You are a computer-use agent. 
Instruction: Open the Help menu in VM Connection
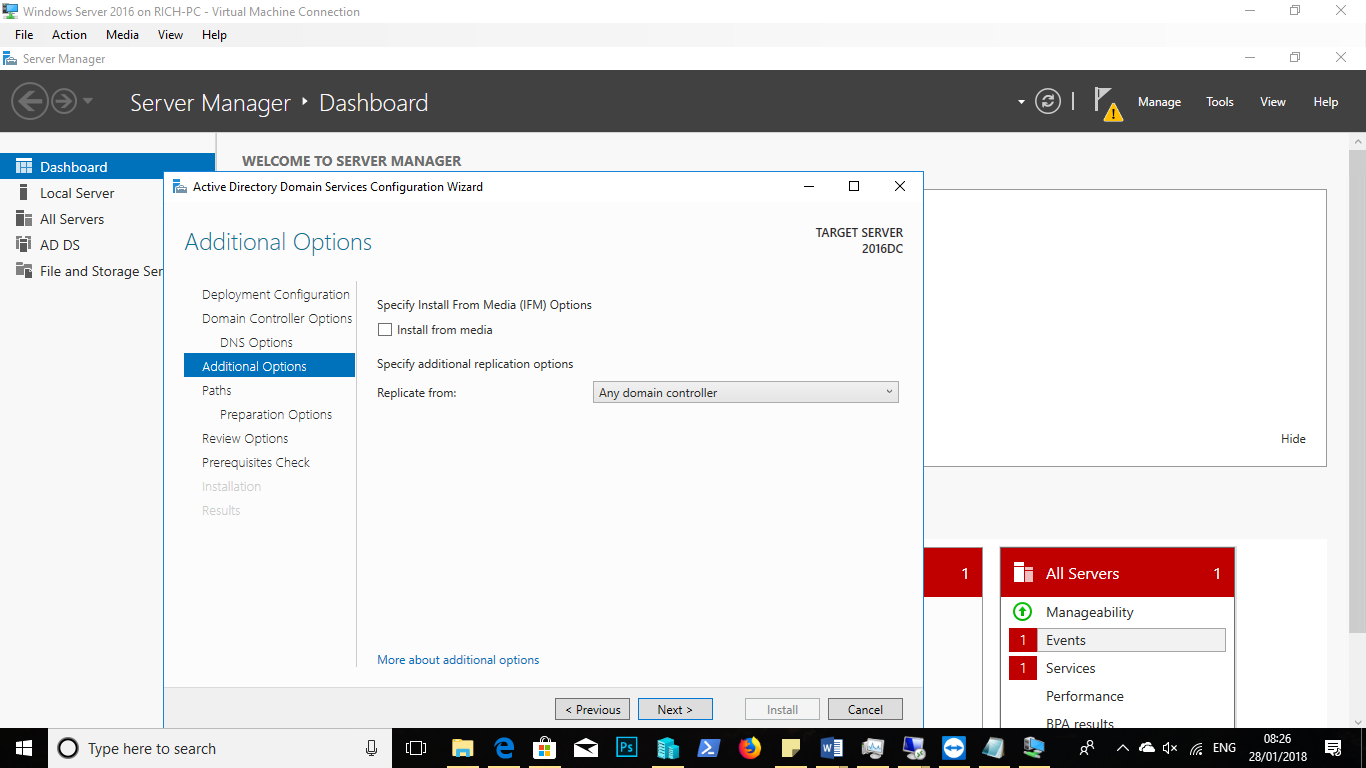(214, 34)
